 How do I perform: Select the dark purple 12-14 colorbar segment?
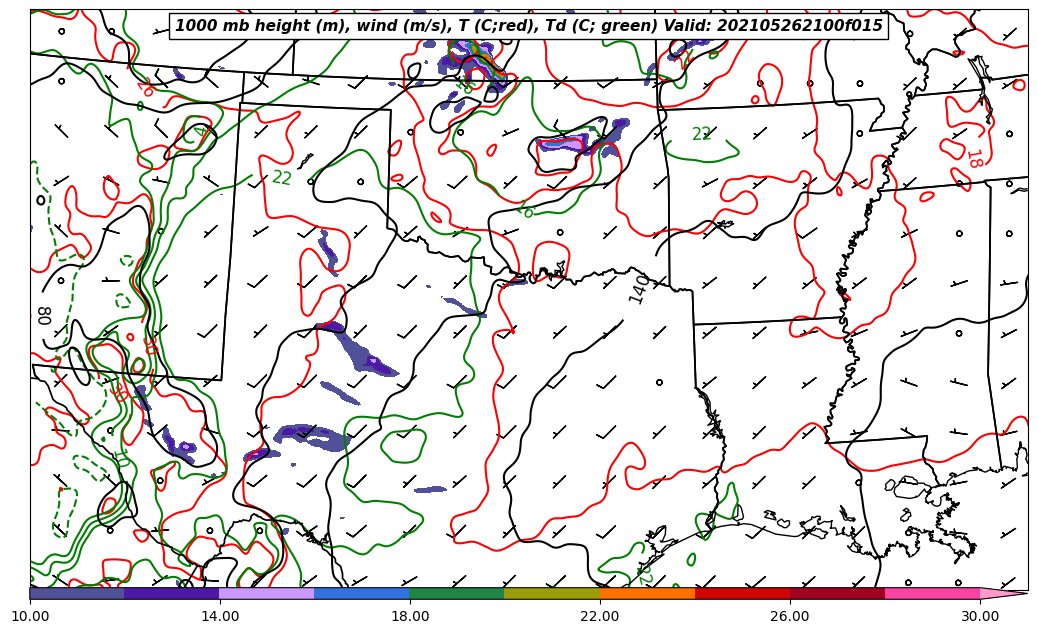tap(172, 593)
